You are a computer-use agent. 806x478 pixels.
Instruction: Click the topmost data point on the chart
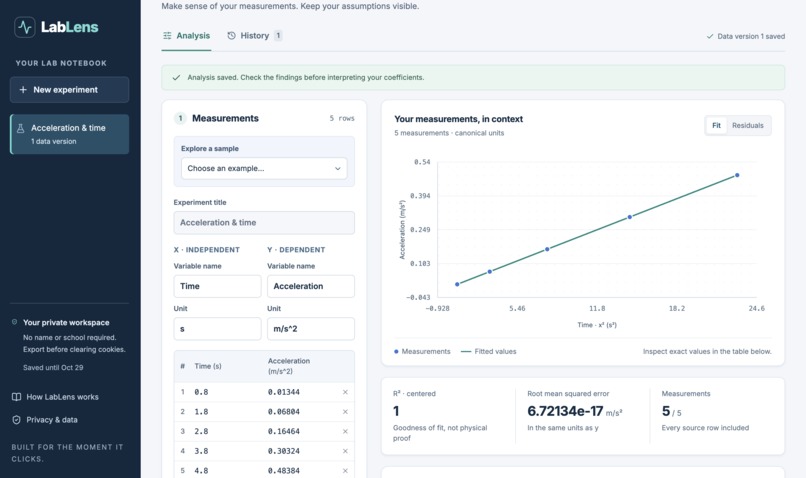pos(737,175)
